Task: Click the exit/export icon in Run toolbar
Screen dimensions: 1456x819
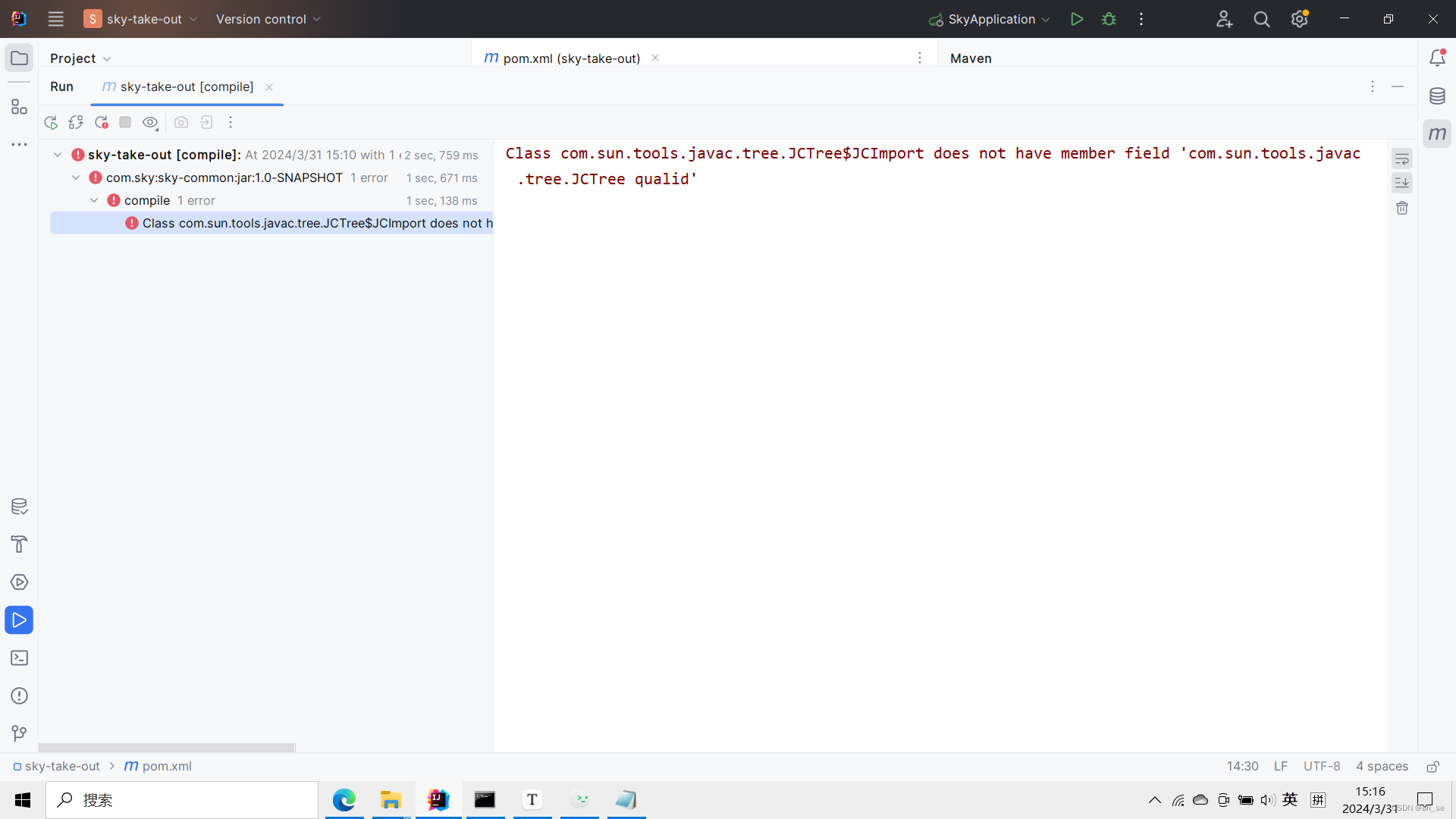Action: [x=206, y=122]
